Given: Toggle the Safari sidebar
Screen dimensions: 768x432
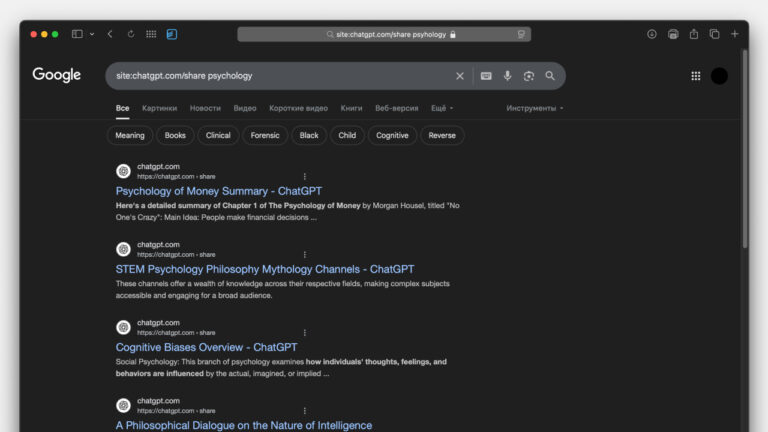Looking at the screenshot, I should 77,34.
